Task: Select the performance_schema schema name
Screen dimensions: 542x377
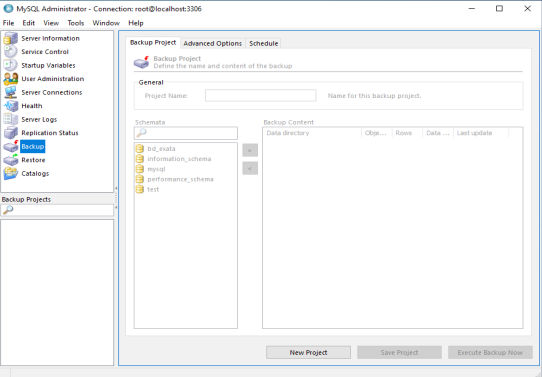Action: [180, 179]
